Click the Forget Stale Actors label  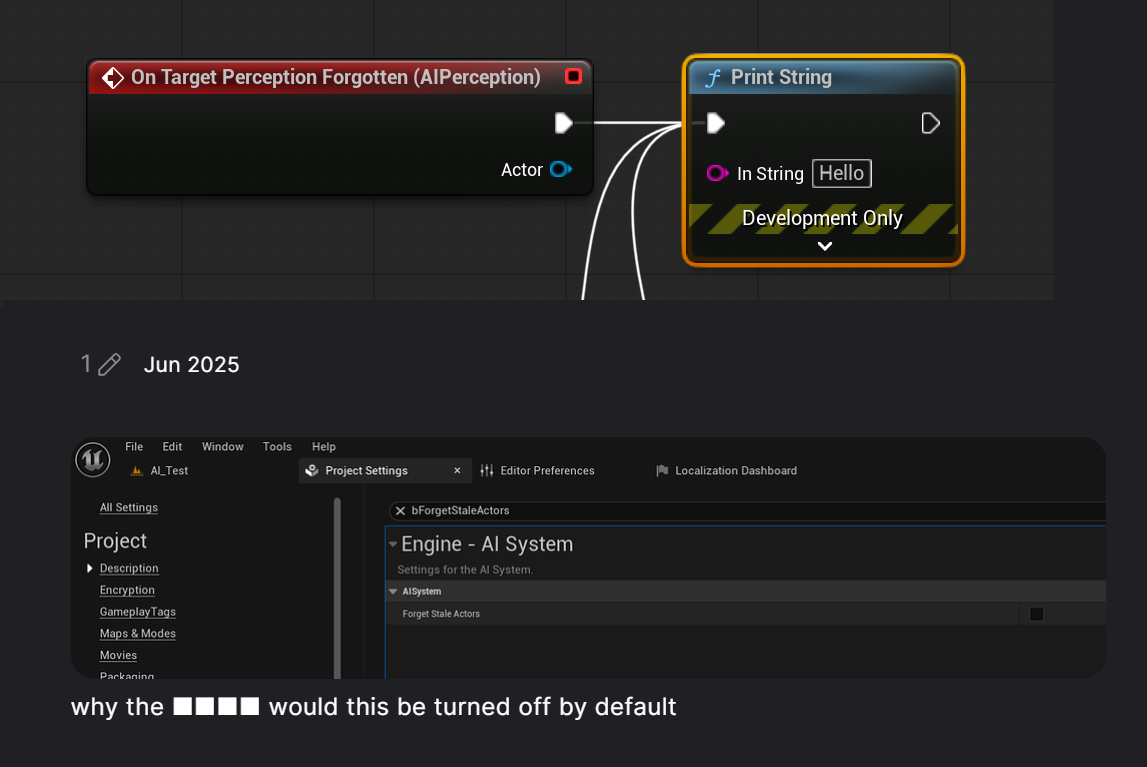tap(441, 614)
